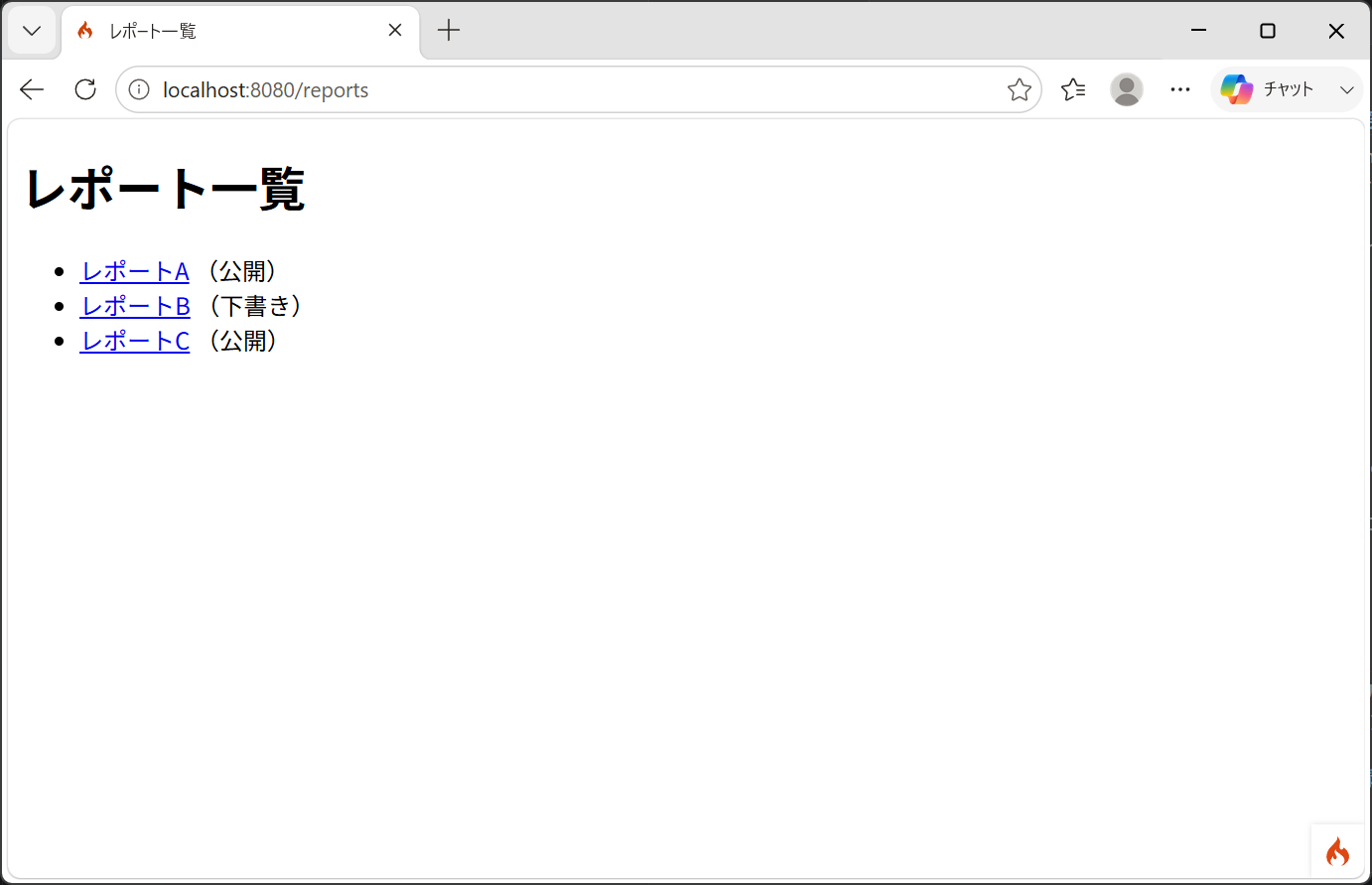Open the レポートA link
The image size is (1372, 885).
pos(135,271)
